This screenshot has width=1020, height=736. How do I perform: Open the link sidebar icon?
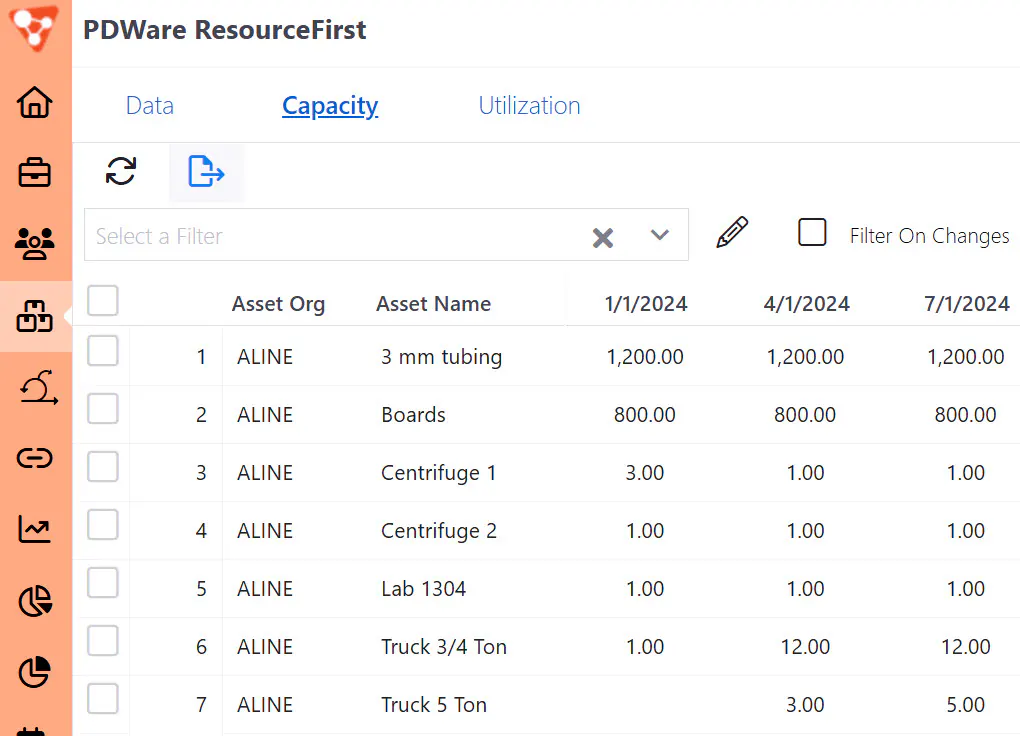coord(35,458)
